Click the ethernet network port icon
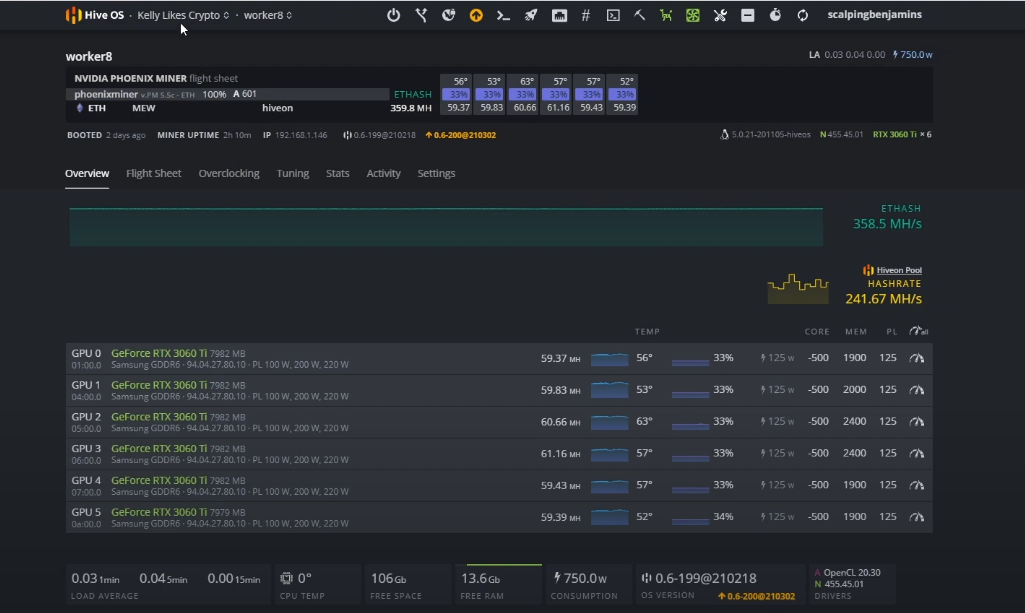The image size is (1025, 613). point(560,15)
